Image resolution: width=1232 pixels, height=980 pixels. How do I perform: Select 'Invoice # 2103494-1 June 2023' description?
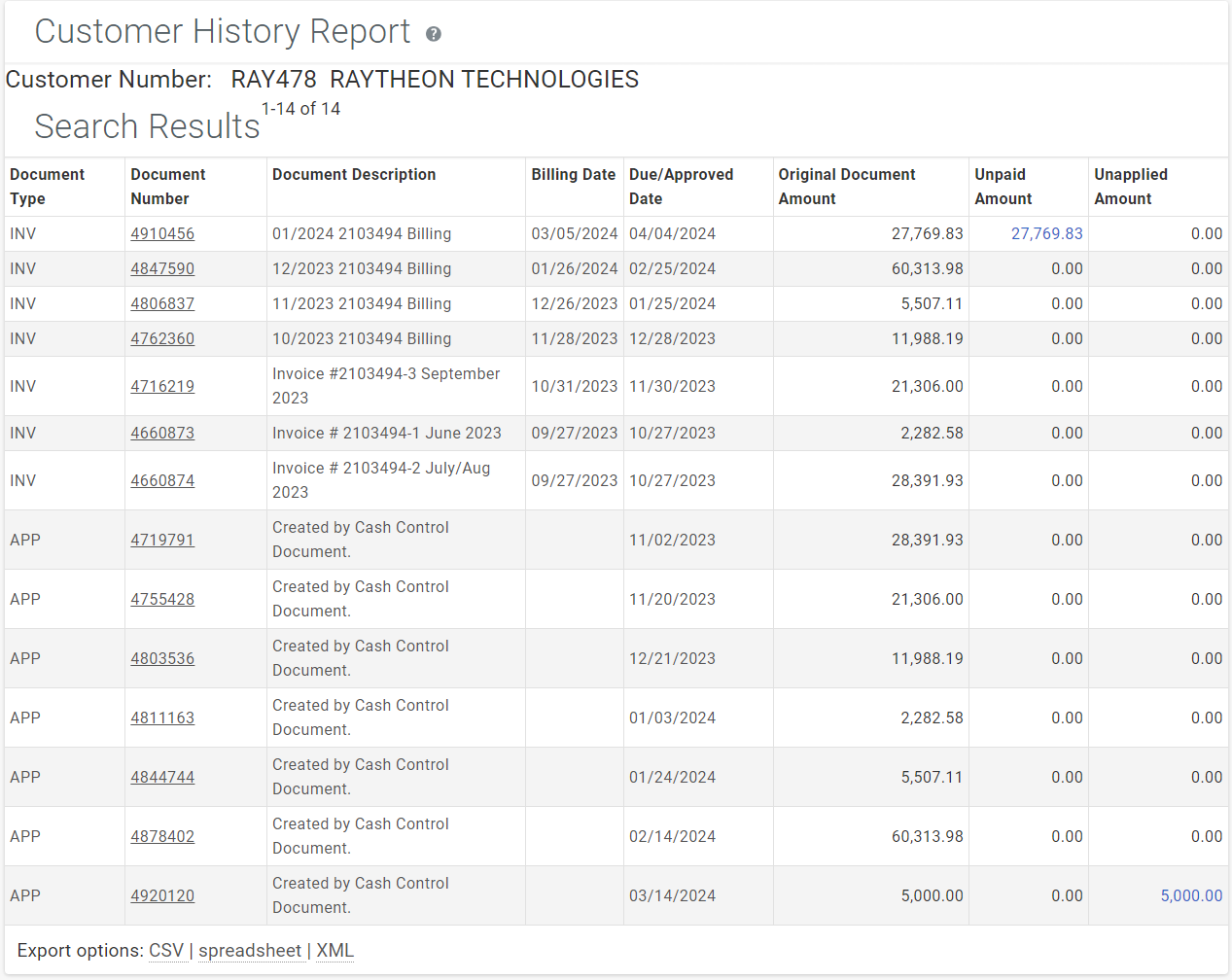click(x=387, y=433)
